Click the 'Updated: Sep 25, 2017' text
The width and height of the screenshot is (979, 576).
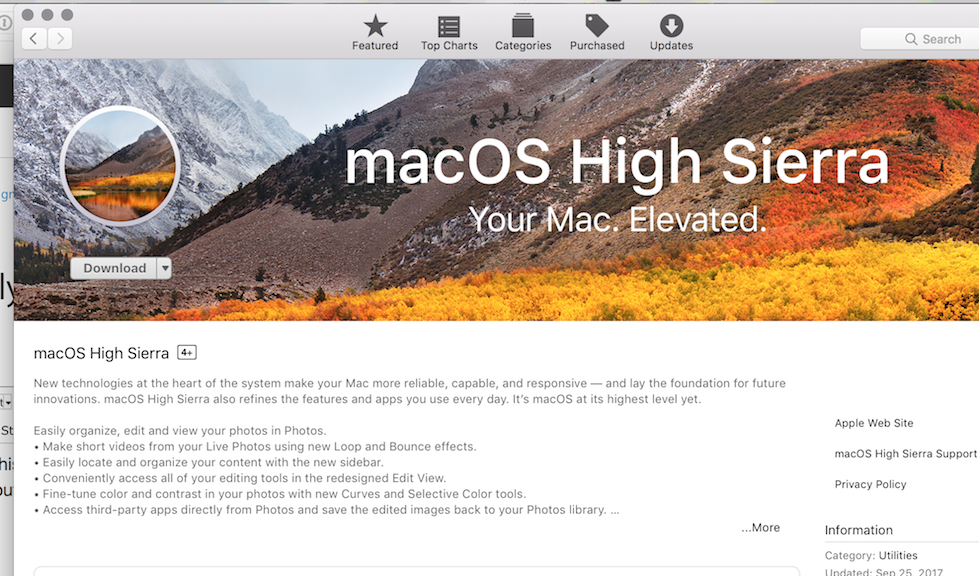(883, 571)
